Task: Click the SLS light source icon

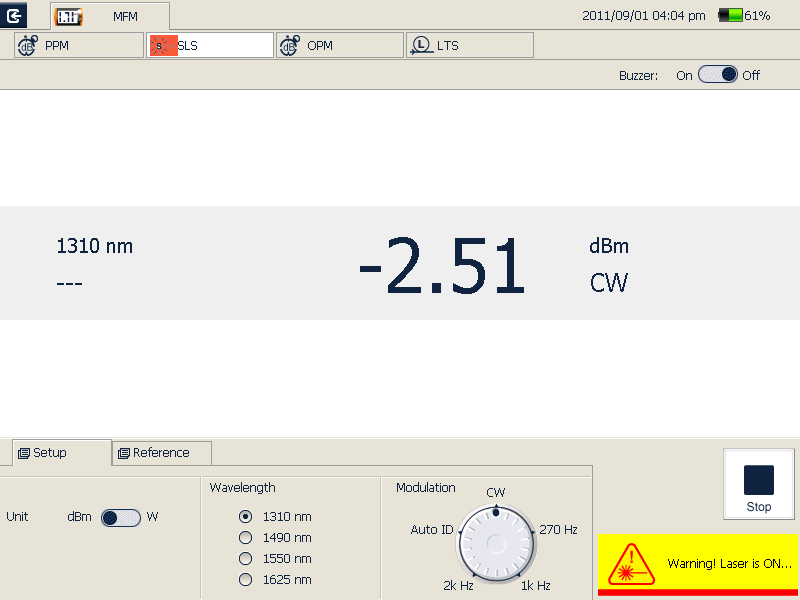Action: coord(162,46)
